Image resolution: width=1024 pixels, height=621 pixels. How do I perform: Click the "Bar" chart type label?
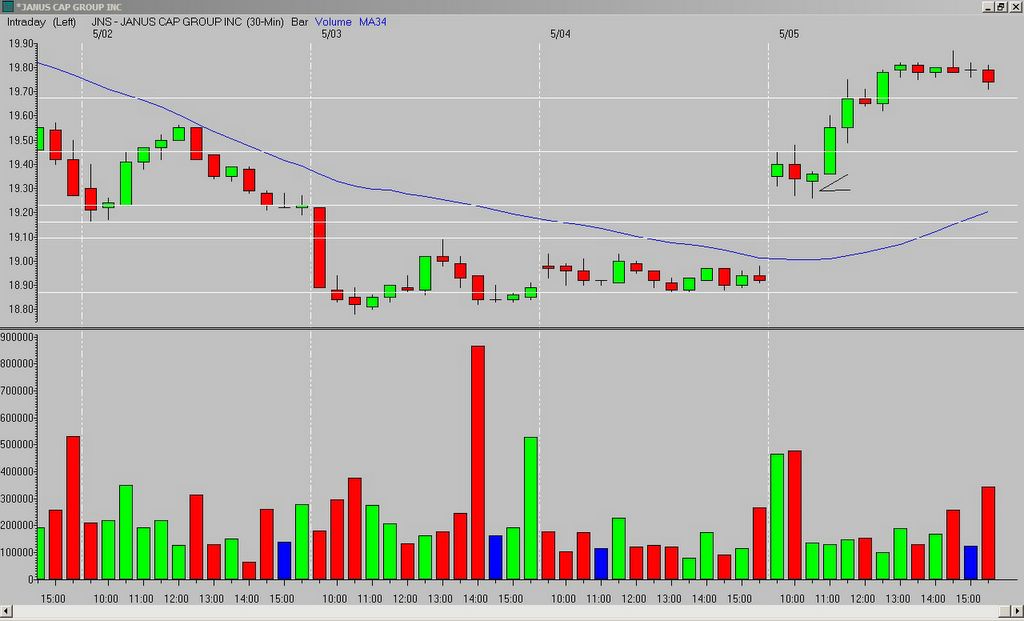coord(300,22)
